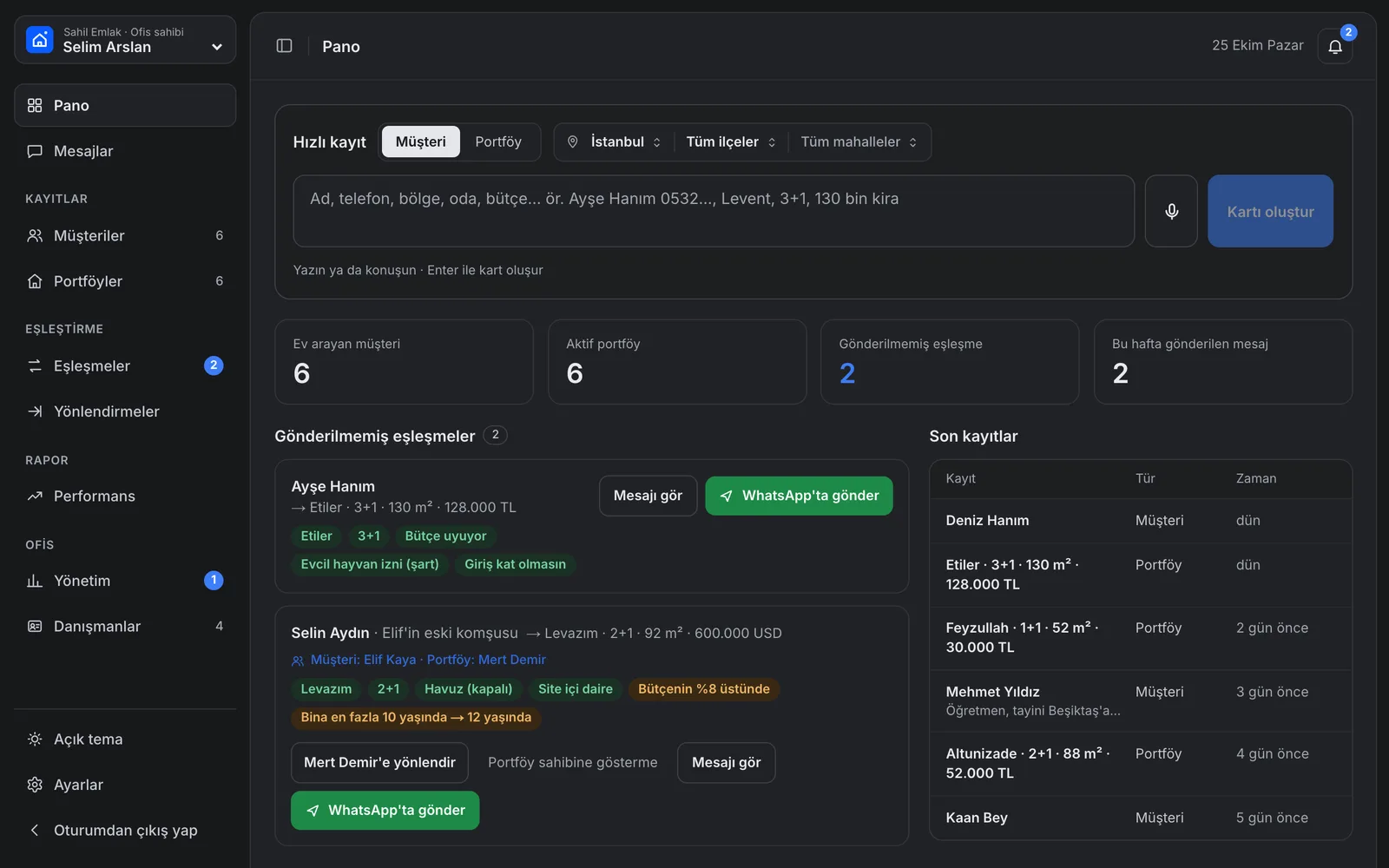The height and width of the screenshot is (868, 1389).
Task: Open the Tüm mahalleler dropdown
Action: (x=859, y=141)
